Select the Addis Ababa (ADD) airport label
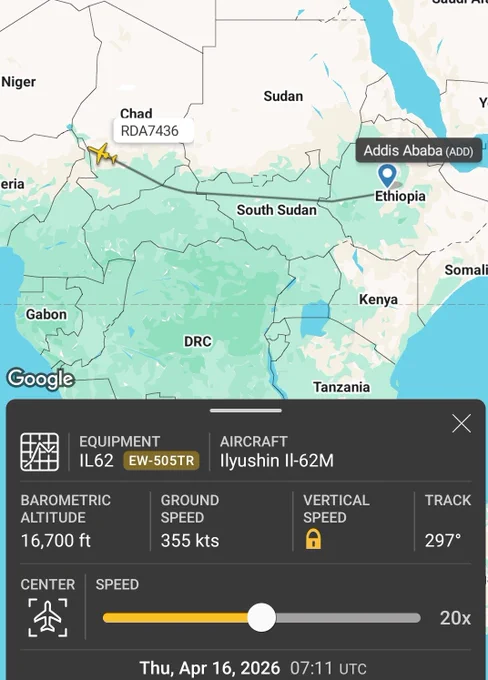 419,150
